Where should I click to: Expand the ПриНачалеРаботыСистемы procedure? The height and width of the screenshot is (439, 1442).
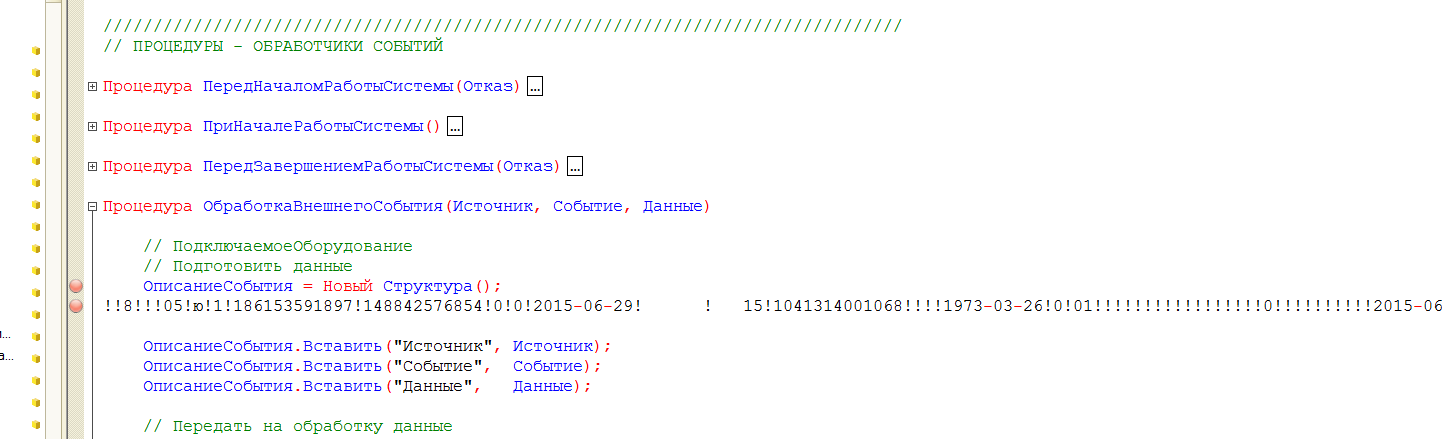tap(93, 127)
